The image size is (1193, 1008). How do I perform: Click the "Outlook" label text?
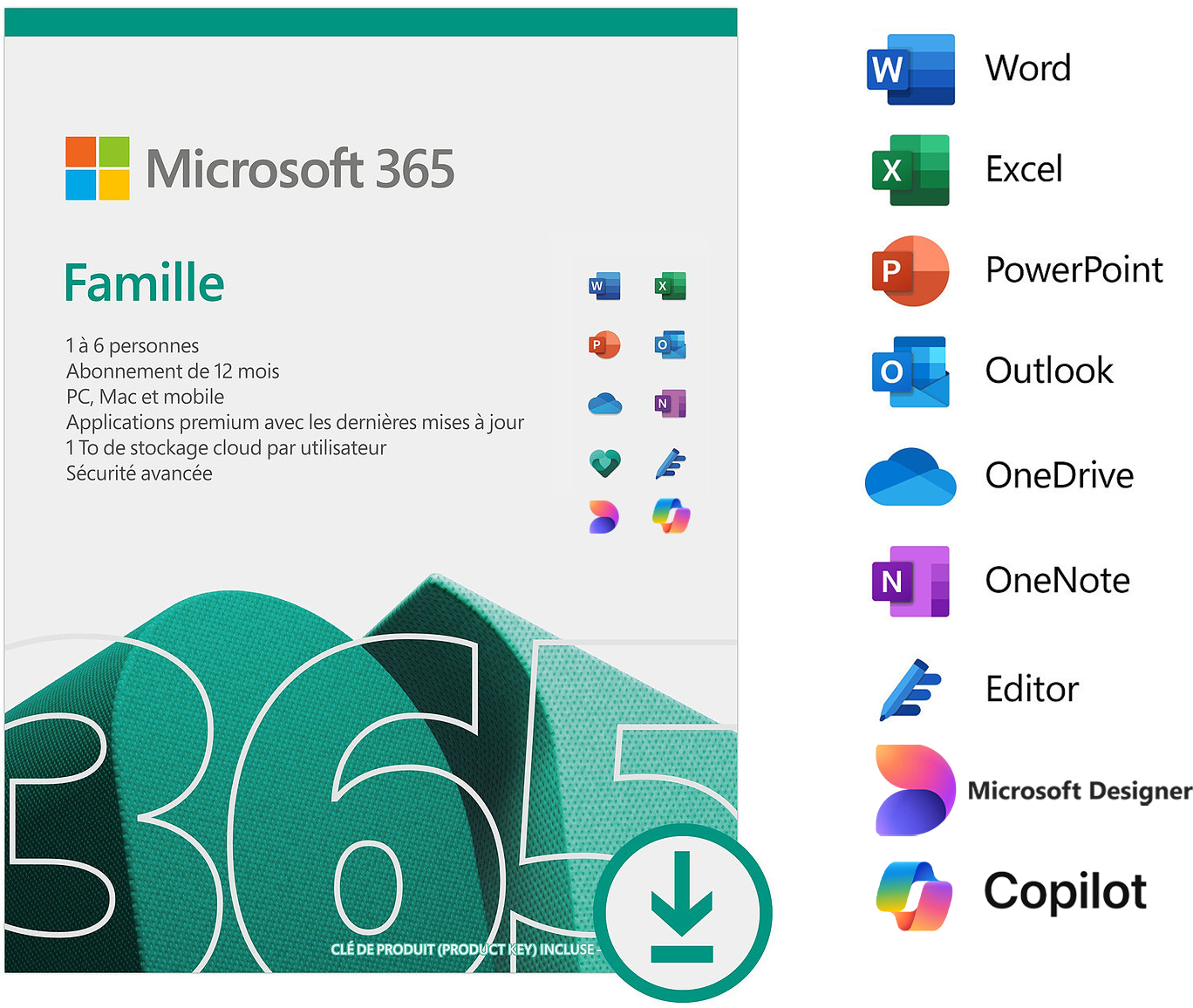click(x=1049, y=371)
